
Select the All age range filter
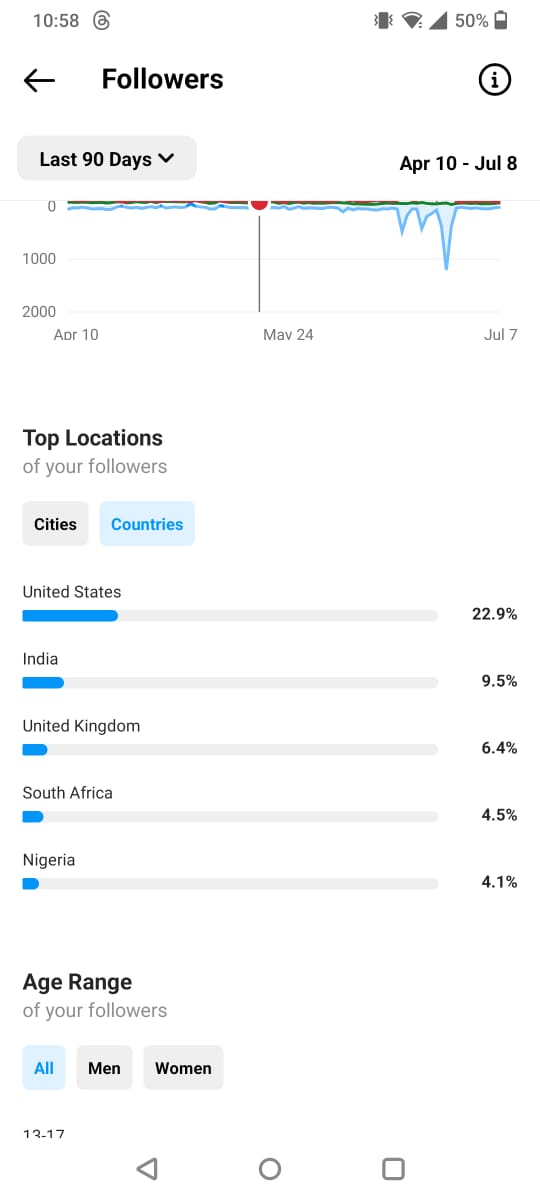click(44, 1068)
